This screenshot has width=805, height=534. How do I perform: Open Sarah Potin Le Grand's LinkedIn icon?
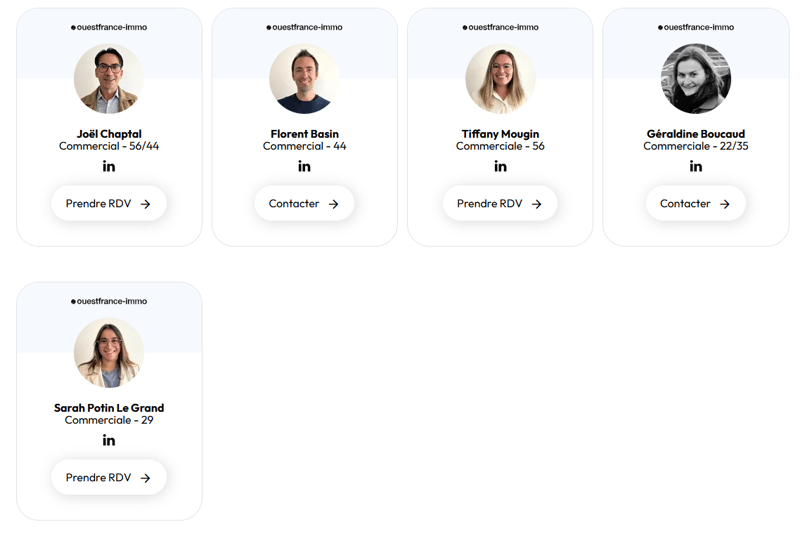pos(109,440)
